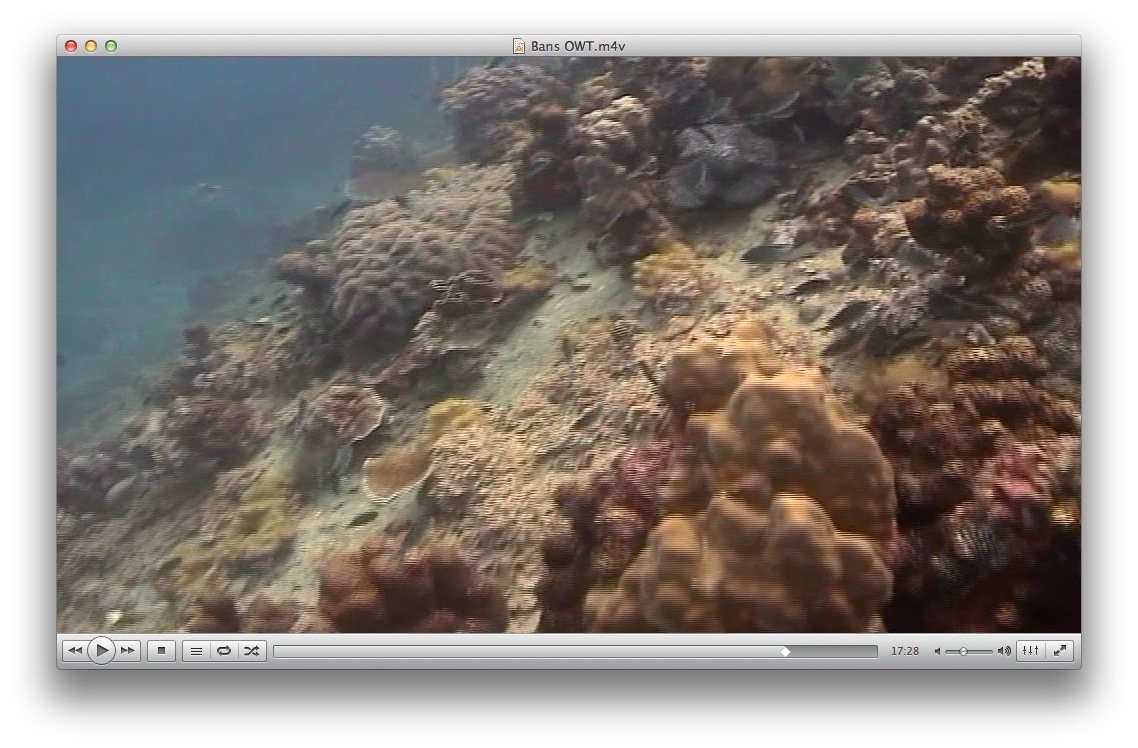Toggle shuffle playback

click(251, 651)
